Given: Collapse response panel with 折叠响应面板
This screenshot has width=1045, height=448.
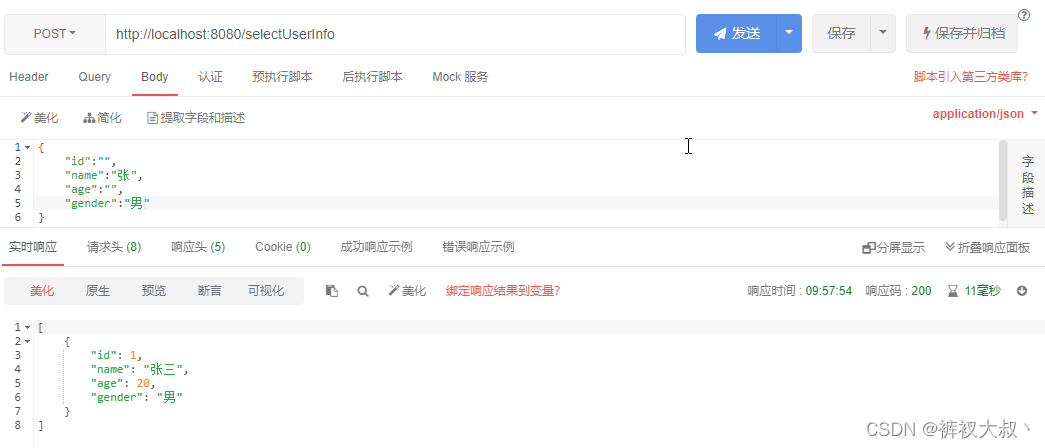Looking at the screenshot, I should (x=988, y=248).
